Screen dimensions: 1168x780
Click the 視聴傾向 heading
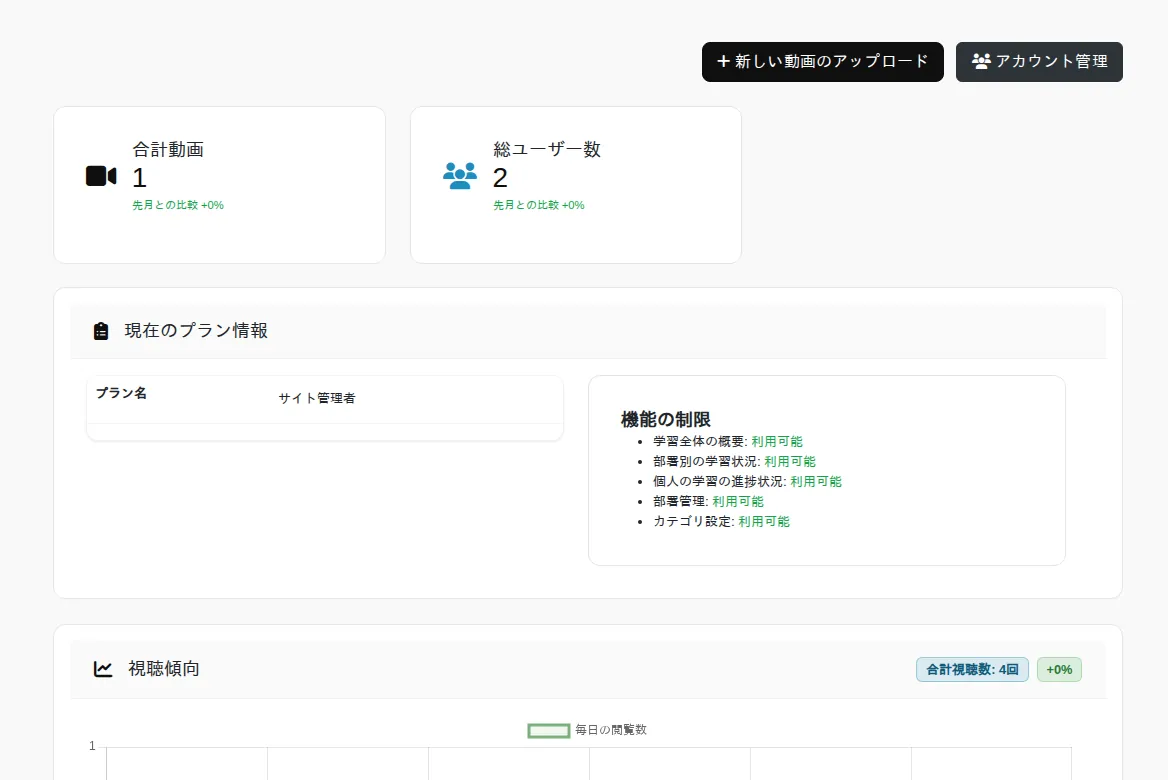click(x=164, y=669)
